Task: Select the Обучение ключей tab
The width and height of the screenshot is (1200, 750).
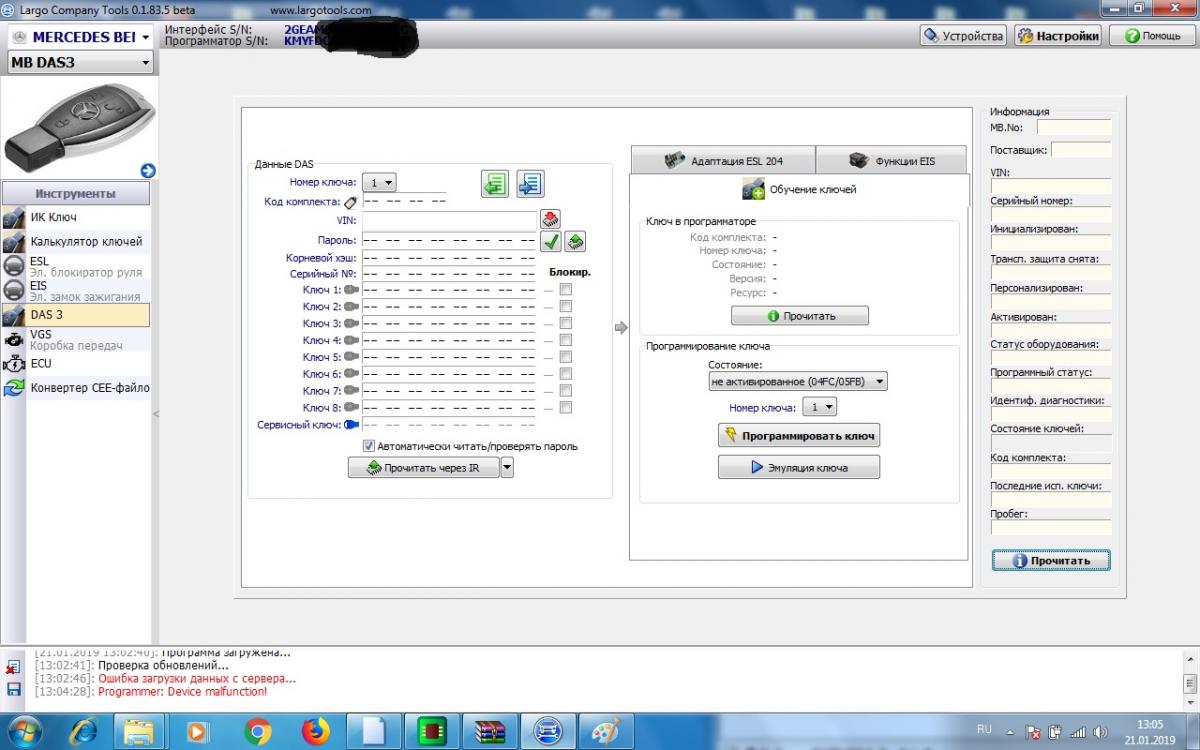Action: click(x=799, y=189)
